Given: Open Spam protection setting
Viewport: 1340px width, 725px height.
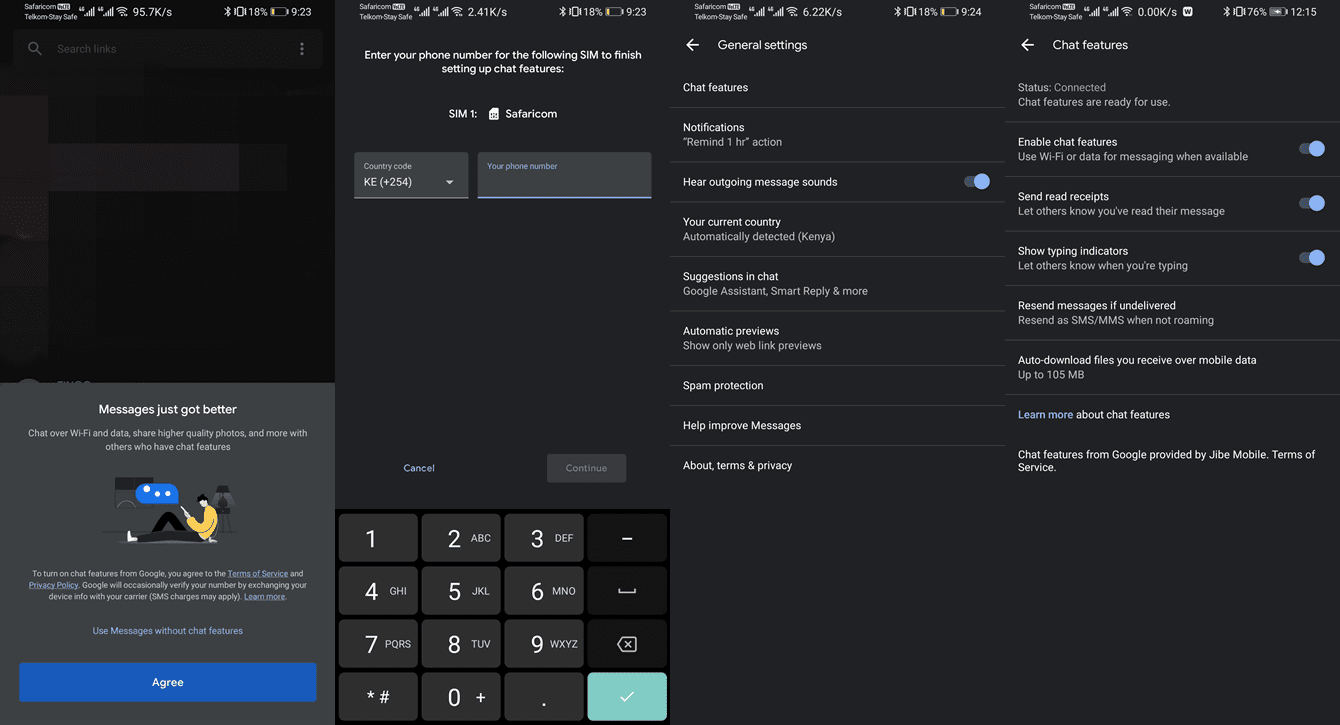Looking at the screenshot, I should coord(837,386).
